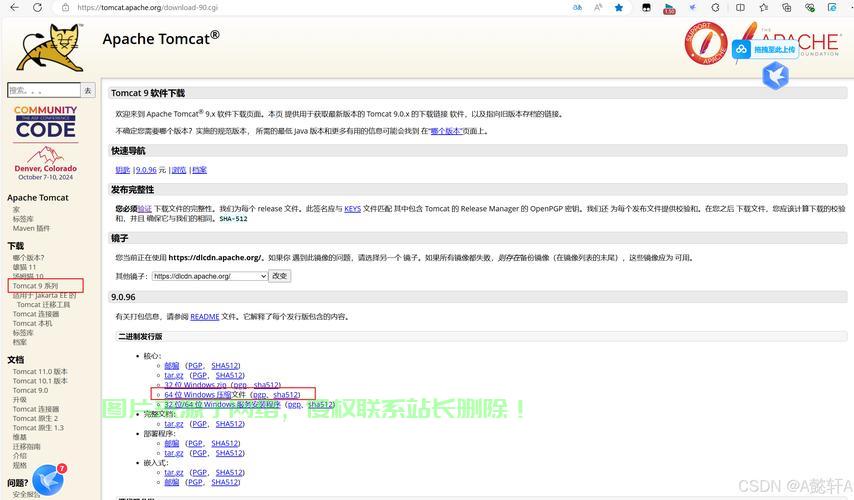Click the site info padlock in address bar

tap(65, 8)
